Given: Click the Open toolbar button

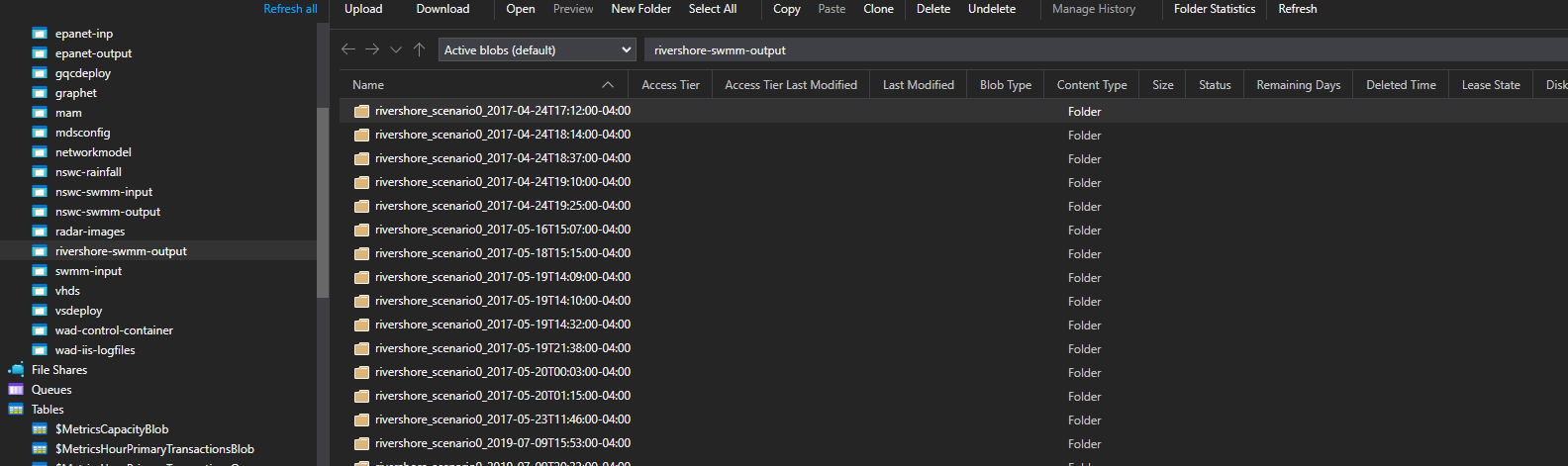Looking at the screenshot, I should pos(521,9).
